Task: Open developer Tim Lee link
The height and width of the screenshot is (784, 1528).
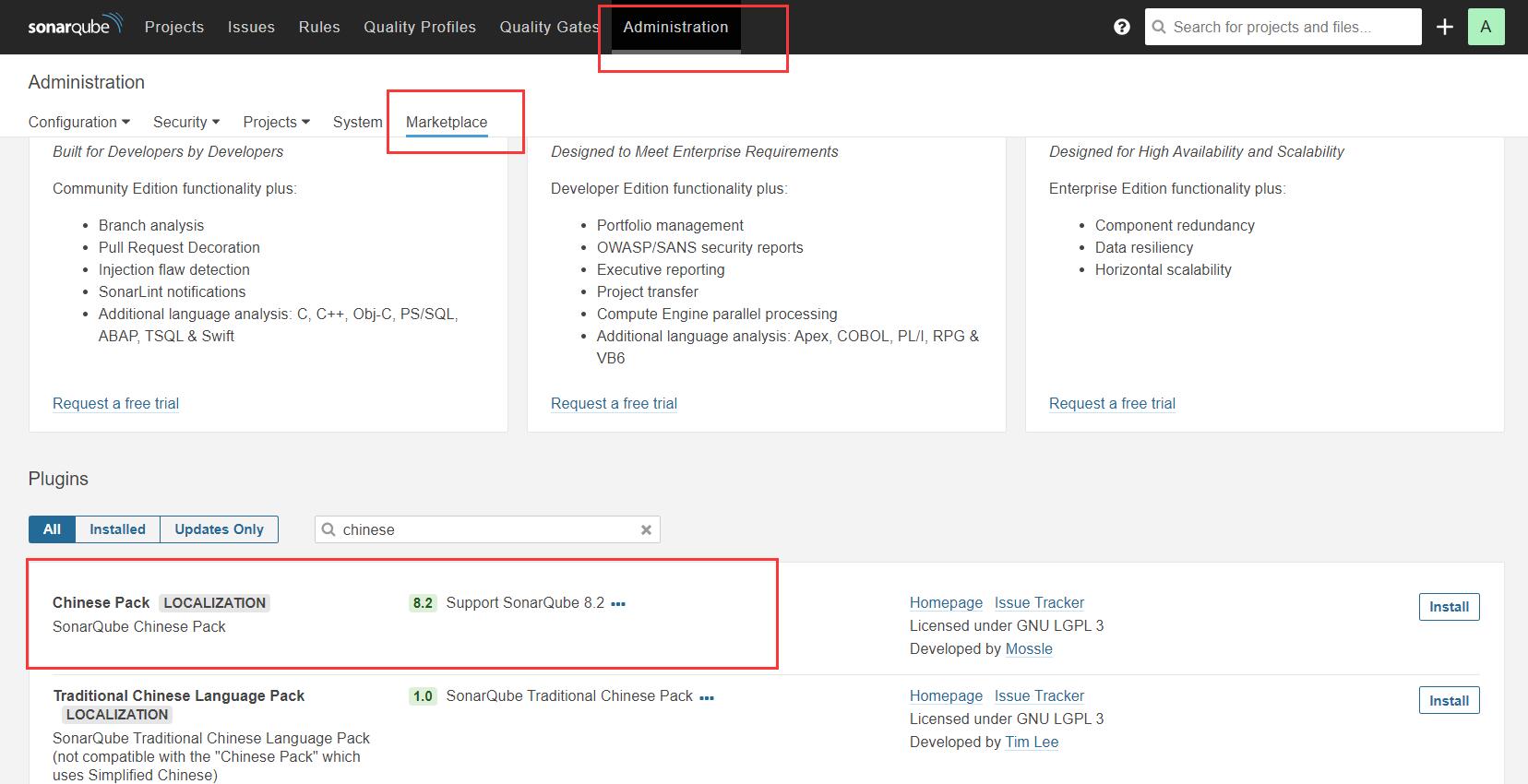Action: tap(1032, 742)
